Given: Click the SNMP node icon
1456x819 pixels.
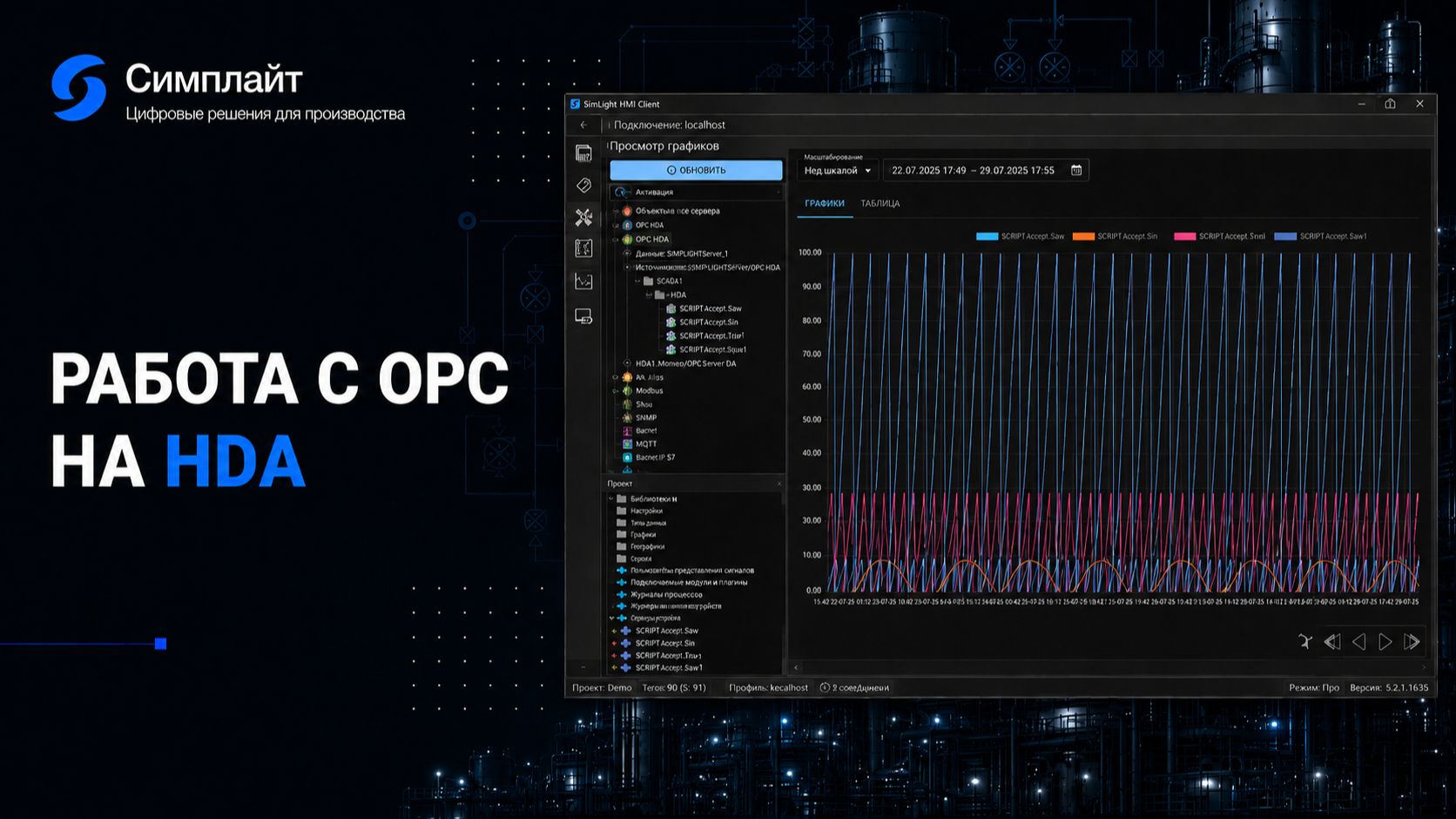Looking at the screenshot, I should [627, 417].
